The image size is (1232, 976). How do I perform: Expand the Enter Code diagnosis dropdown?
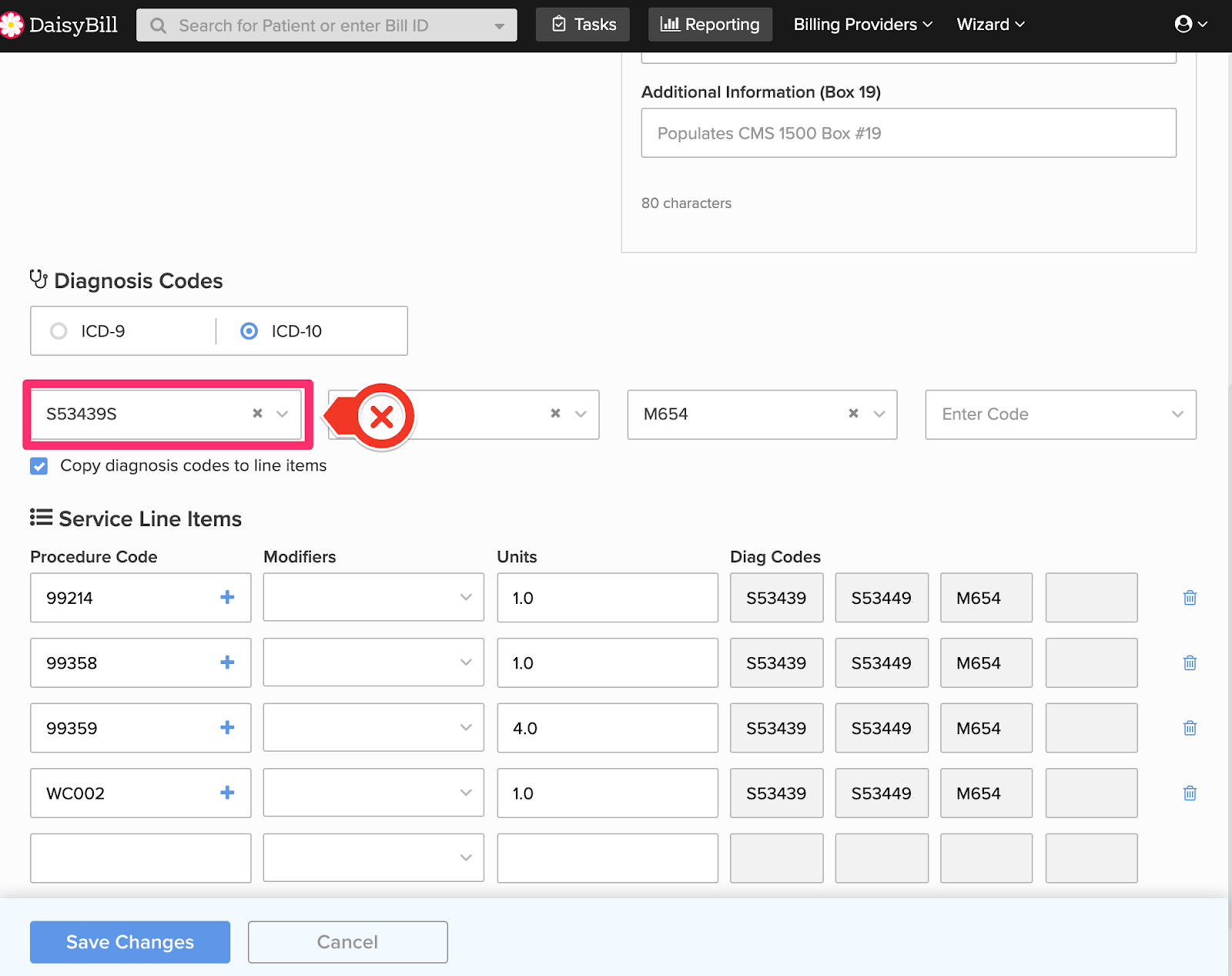tap(1177, 414)
